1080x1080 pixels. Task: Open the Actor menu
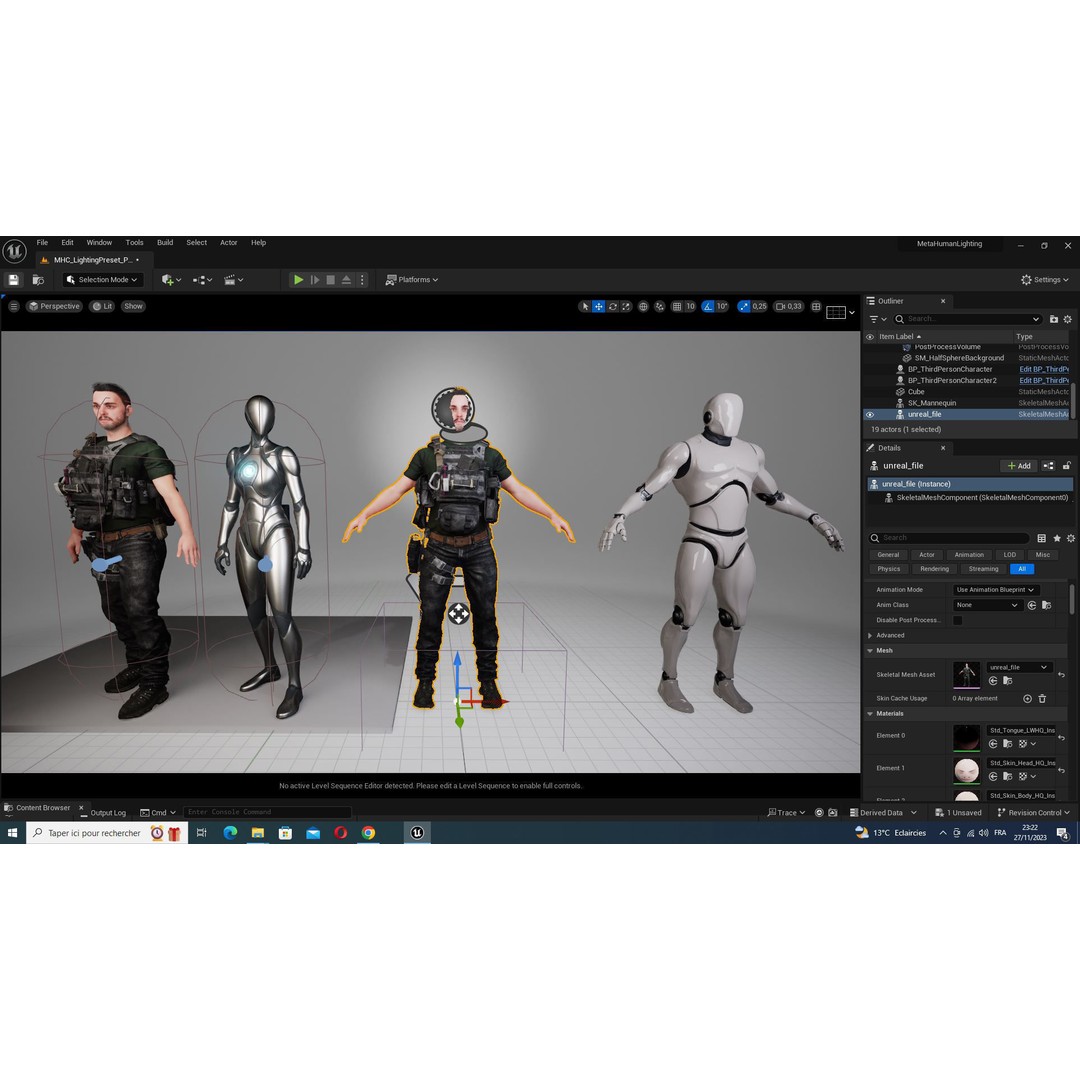click(229, 242)
